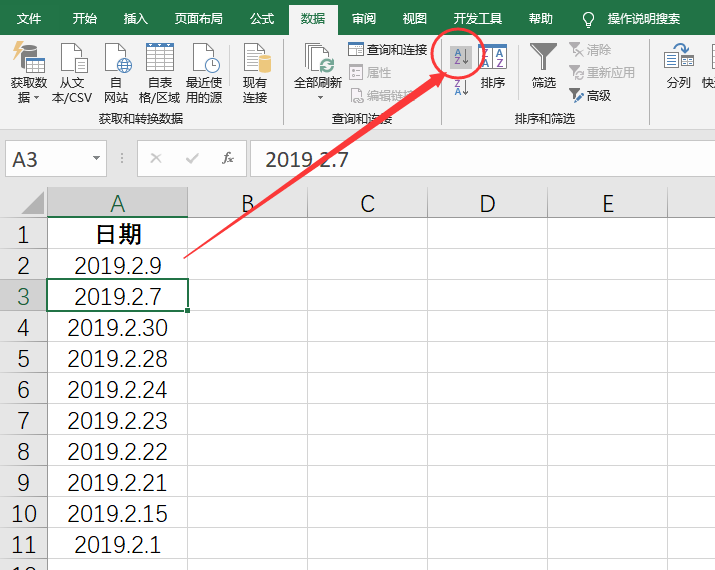Screen dimensions: 715x570
Task: Click the 自表格/区域 (From Table/Range) icon
Action: pos(160,57)
